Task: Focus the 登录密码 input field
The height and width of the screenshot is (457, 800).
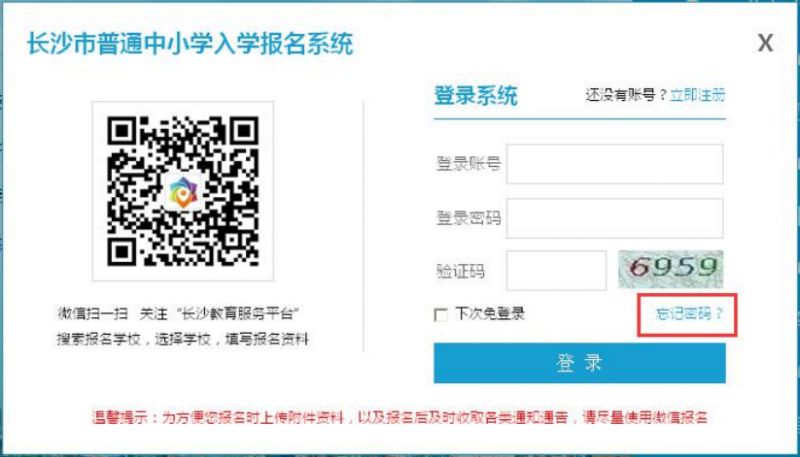Action: 614,218
